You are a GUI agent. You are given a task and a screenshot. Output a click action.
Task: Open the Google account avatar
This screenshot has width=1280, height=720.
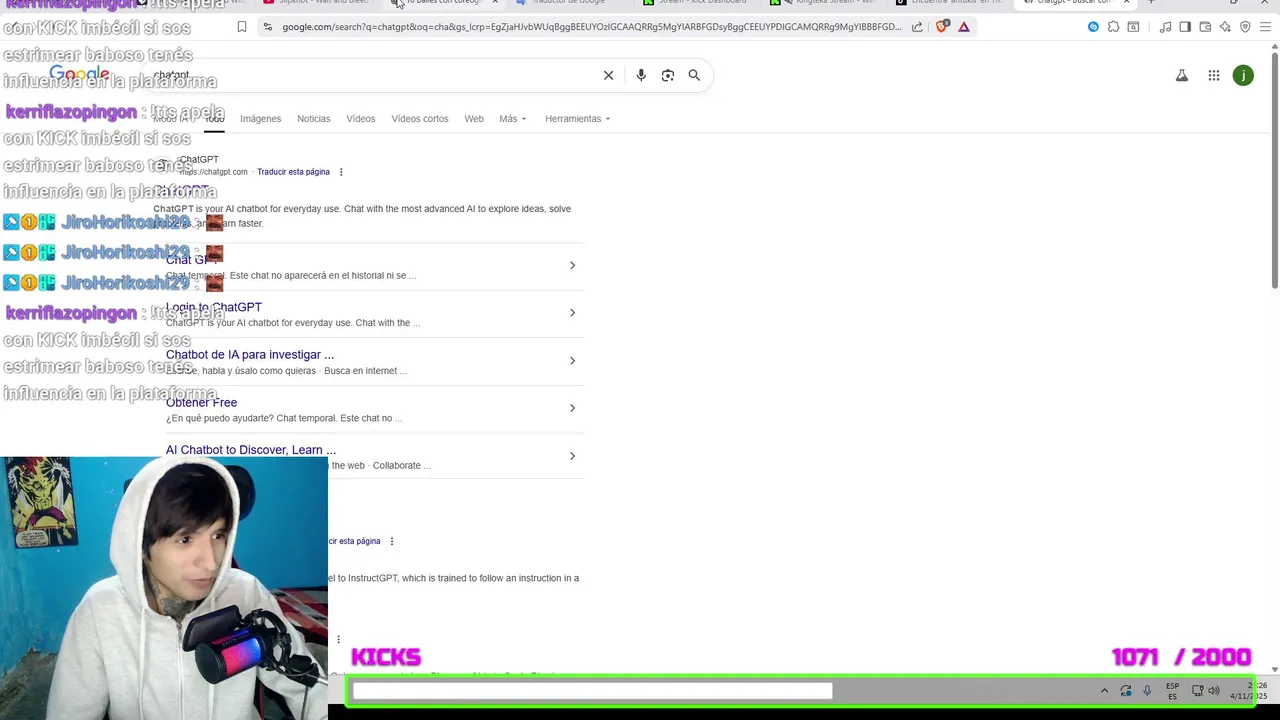coord(1243,75)
